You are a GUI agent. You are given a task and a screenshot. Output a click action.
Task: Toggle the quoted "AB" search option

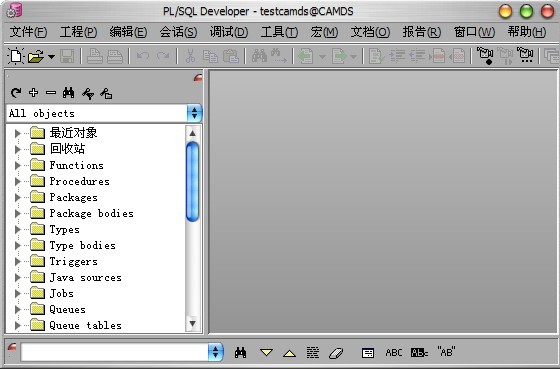coord(446,352)
